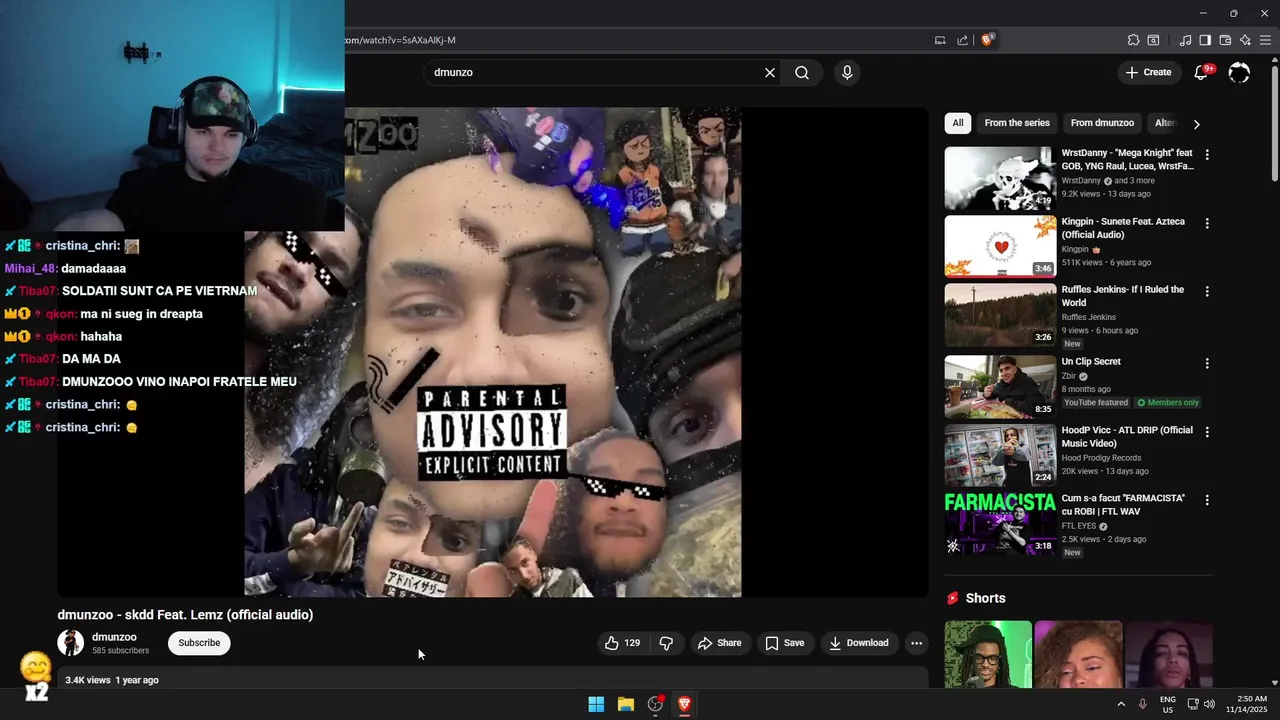
Task: Click the Share button under video
Action: point(720,643)
